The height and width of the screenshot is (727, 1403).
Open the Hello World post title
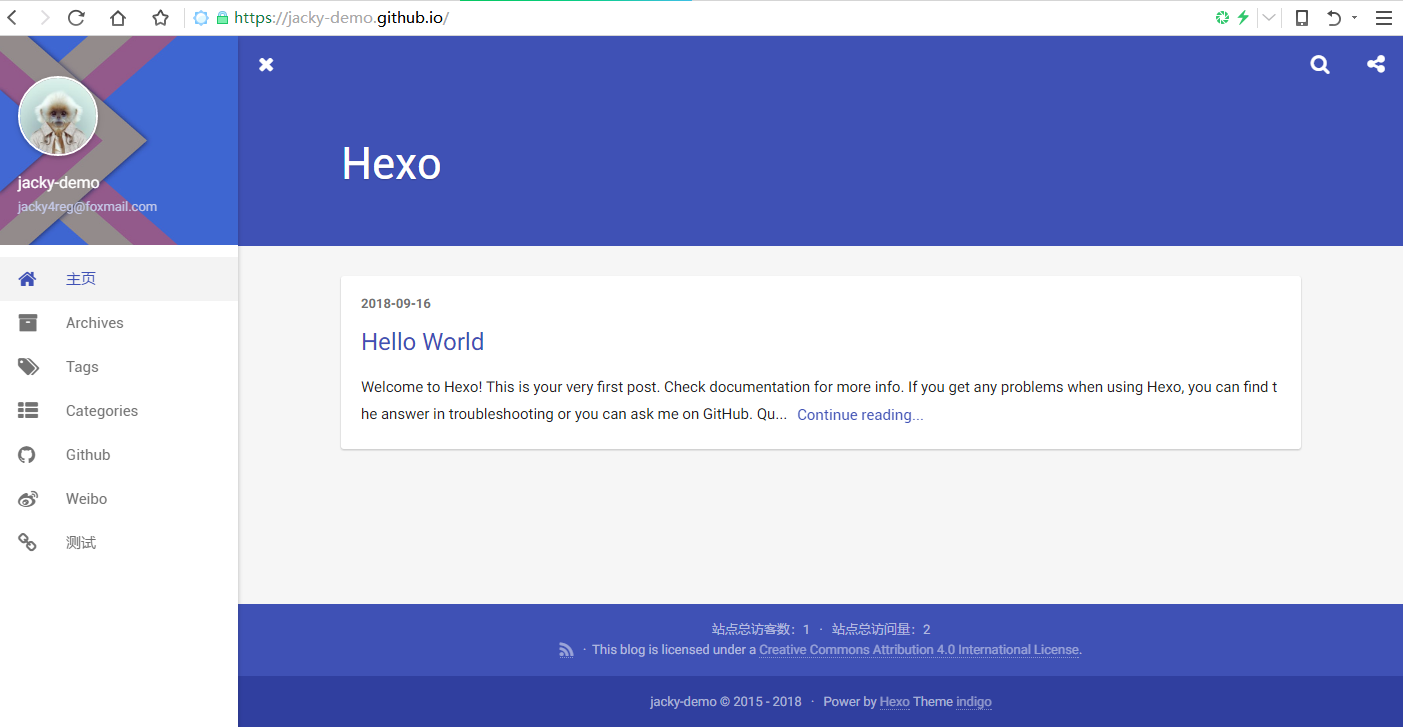[x=422, y=342]
